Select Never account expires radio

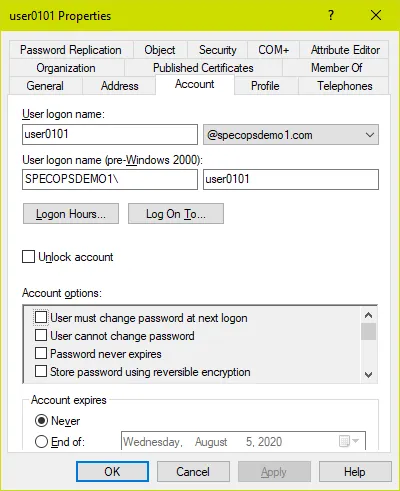41,421
